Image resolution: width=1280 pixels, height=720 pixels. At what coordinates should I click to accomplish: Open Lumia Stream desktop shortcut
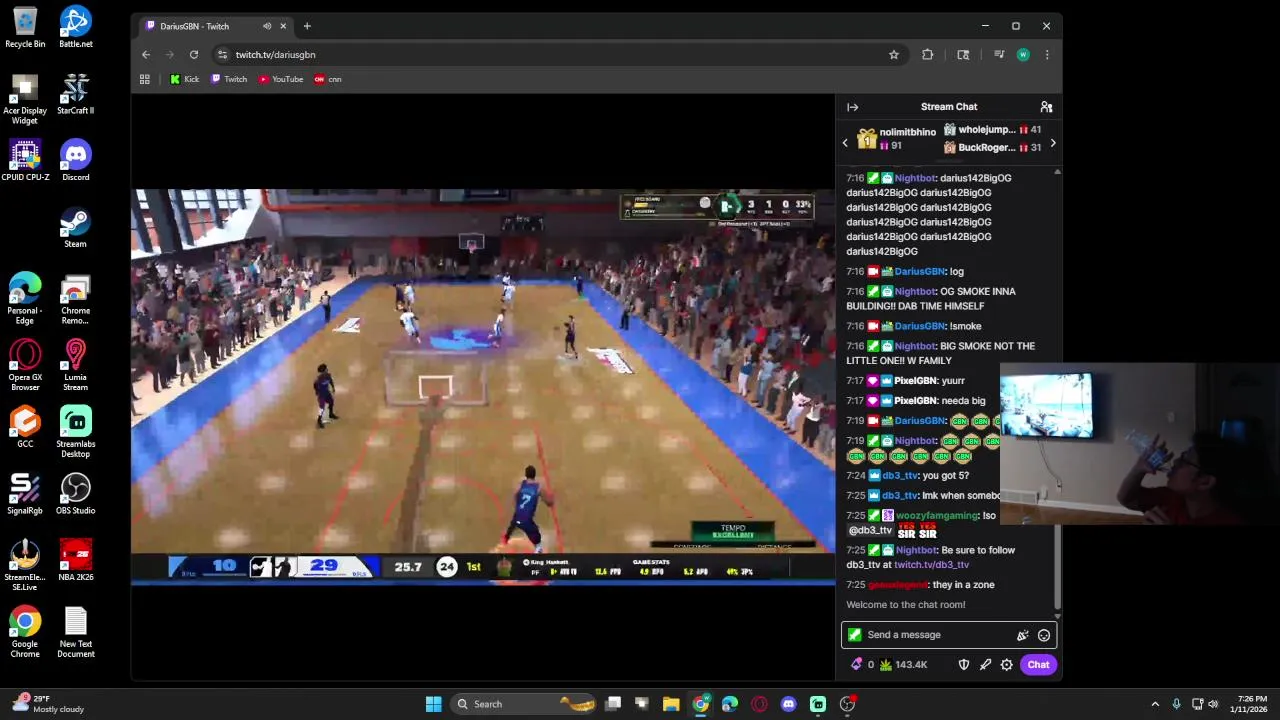tap(75, 365)
